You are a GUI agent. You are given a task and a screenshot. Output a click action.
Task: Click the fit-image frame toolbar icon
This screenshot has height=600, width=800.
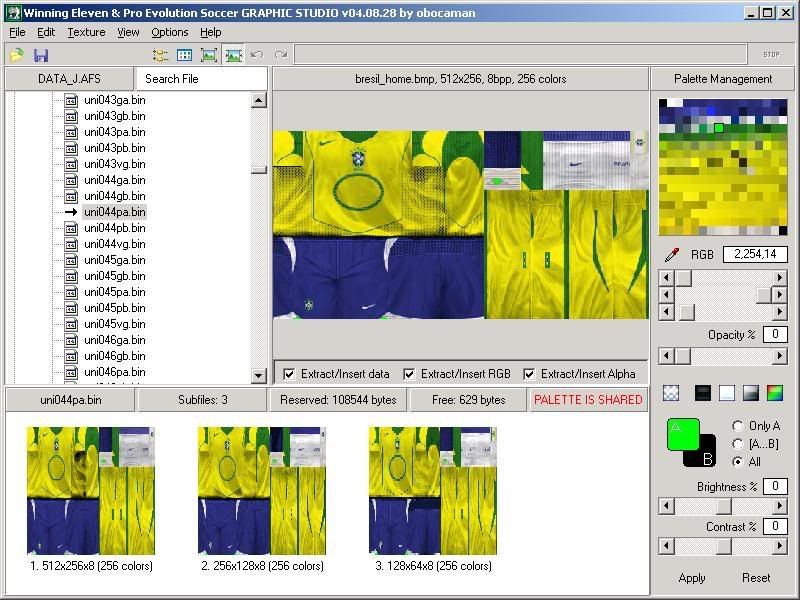209,55
